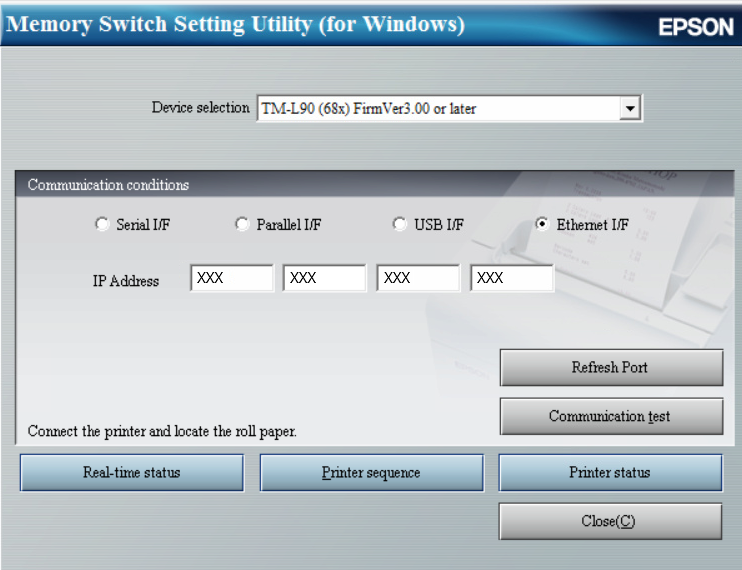
Task: Click the Memory Switch Setting Utility title
Action: (236, 25)
